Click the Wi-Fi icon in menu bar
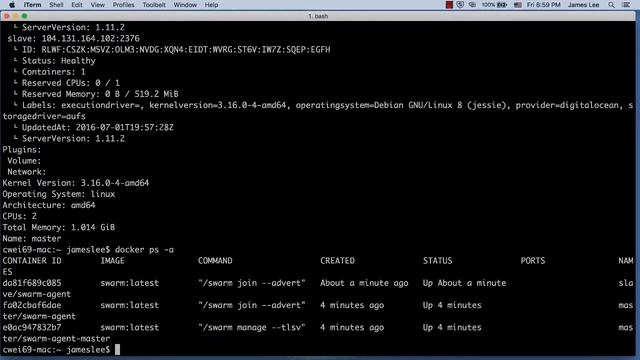The height and width of the screenshot is (360, 640). point(472,5)
